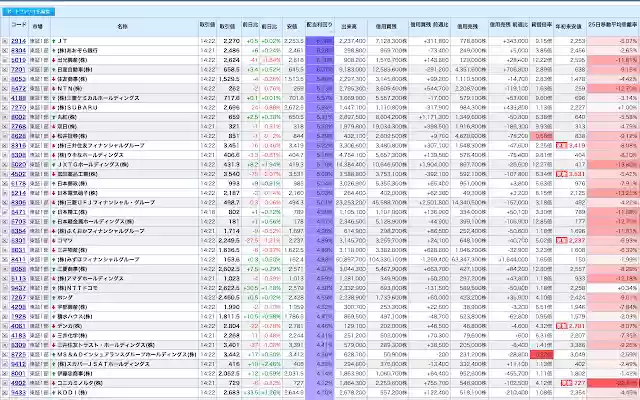Open stock code link 4902
Screen dimensions: 640x400
[x=18, y=383]
